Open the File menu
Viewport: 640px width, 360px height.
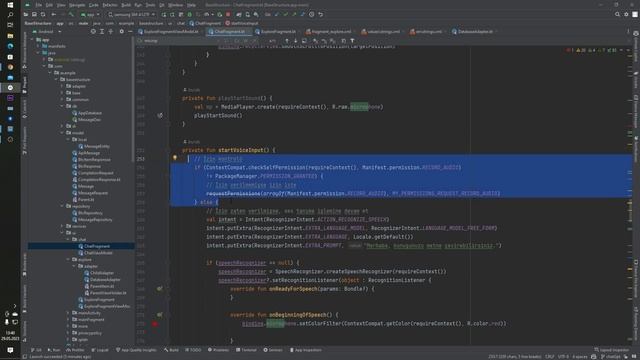tap(38, 5)
